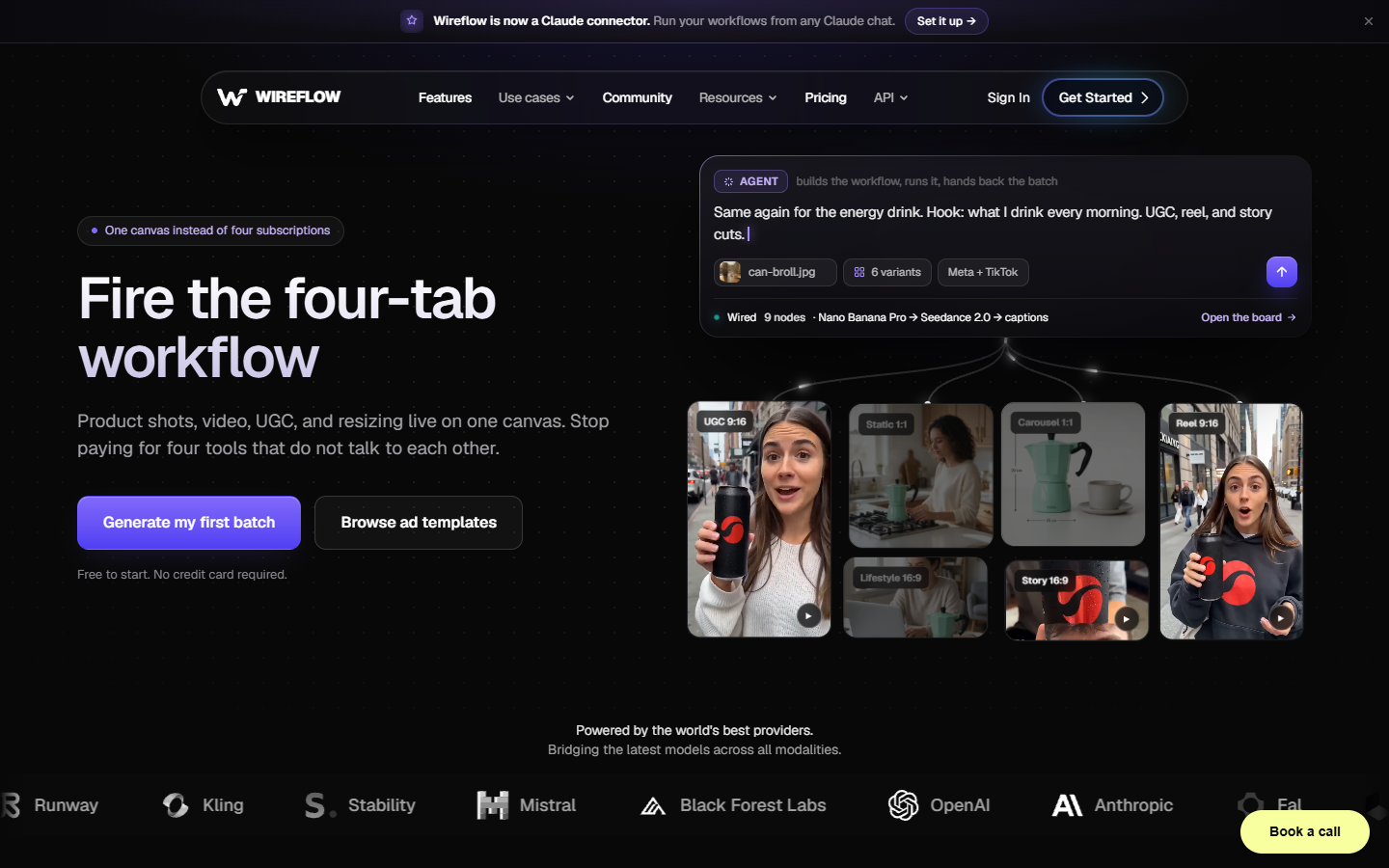Click Generate my first batch button
The height and width of the screenshot is (868, 1389).
pos(189,523)
